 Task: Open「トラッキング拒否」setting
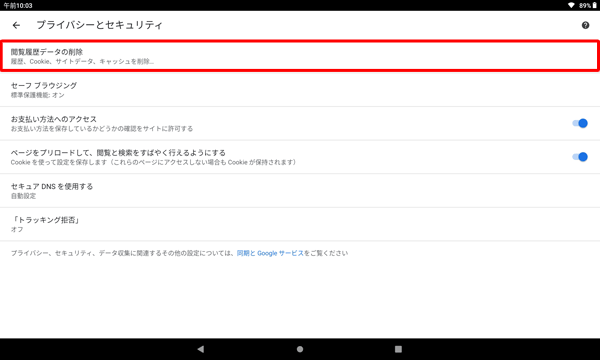tap(300, 224)
